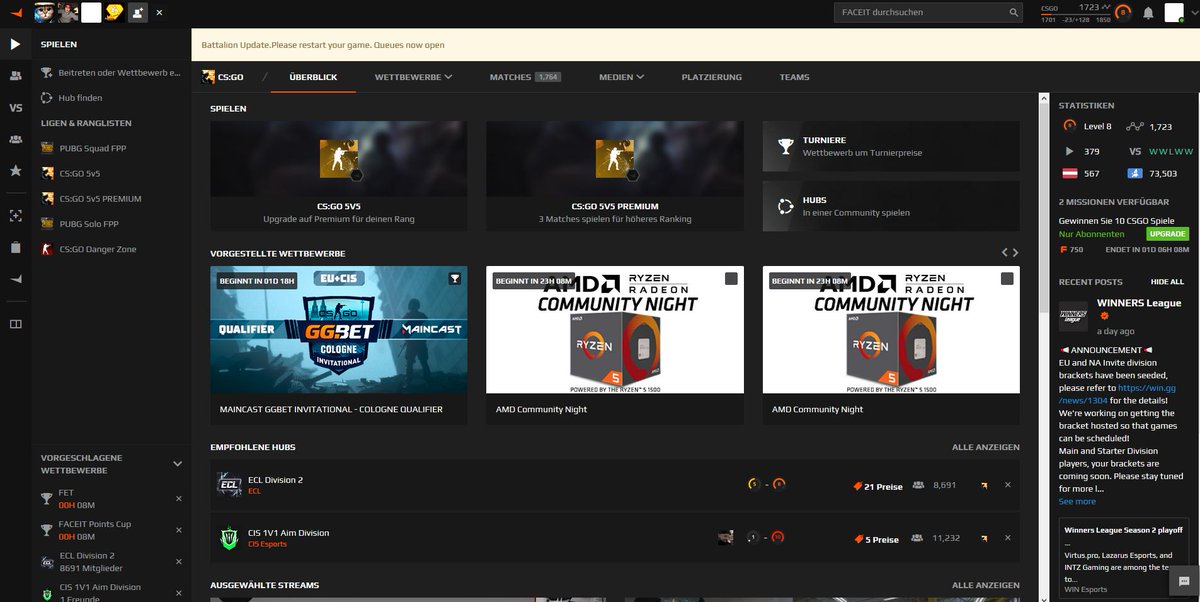
Task: Open the clipboard icon in left rail
Action: (x=15, y=247)
